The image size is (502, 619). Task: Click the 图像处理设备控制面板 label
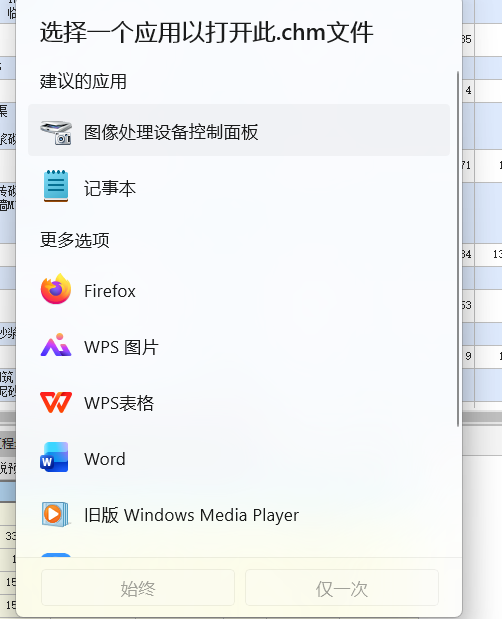[x=171, y=132]
